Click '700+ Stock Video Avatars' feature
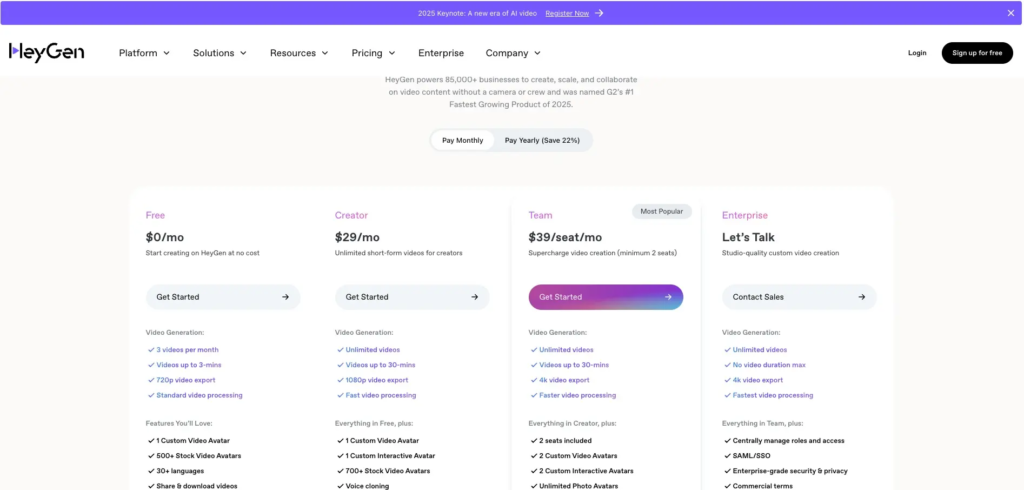The image size is (1024, 490). point(388,470)
